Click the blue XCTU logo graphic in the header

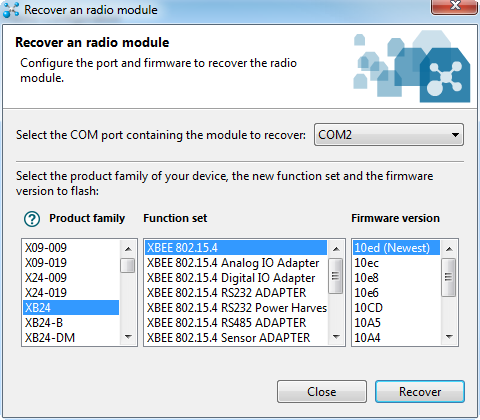[412, 66]
